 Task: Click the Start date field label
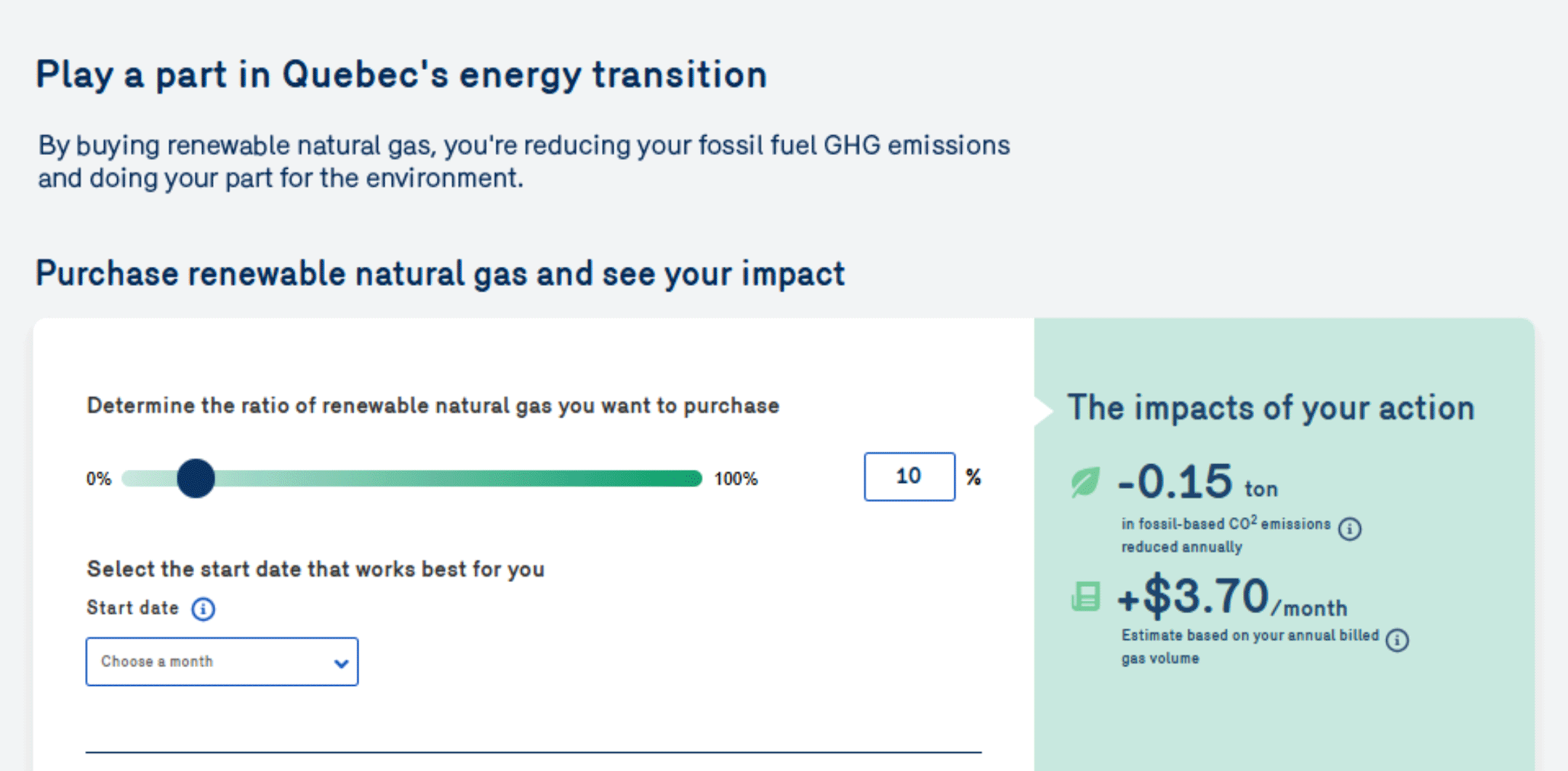point(132,608)
